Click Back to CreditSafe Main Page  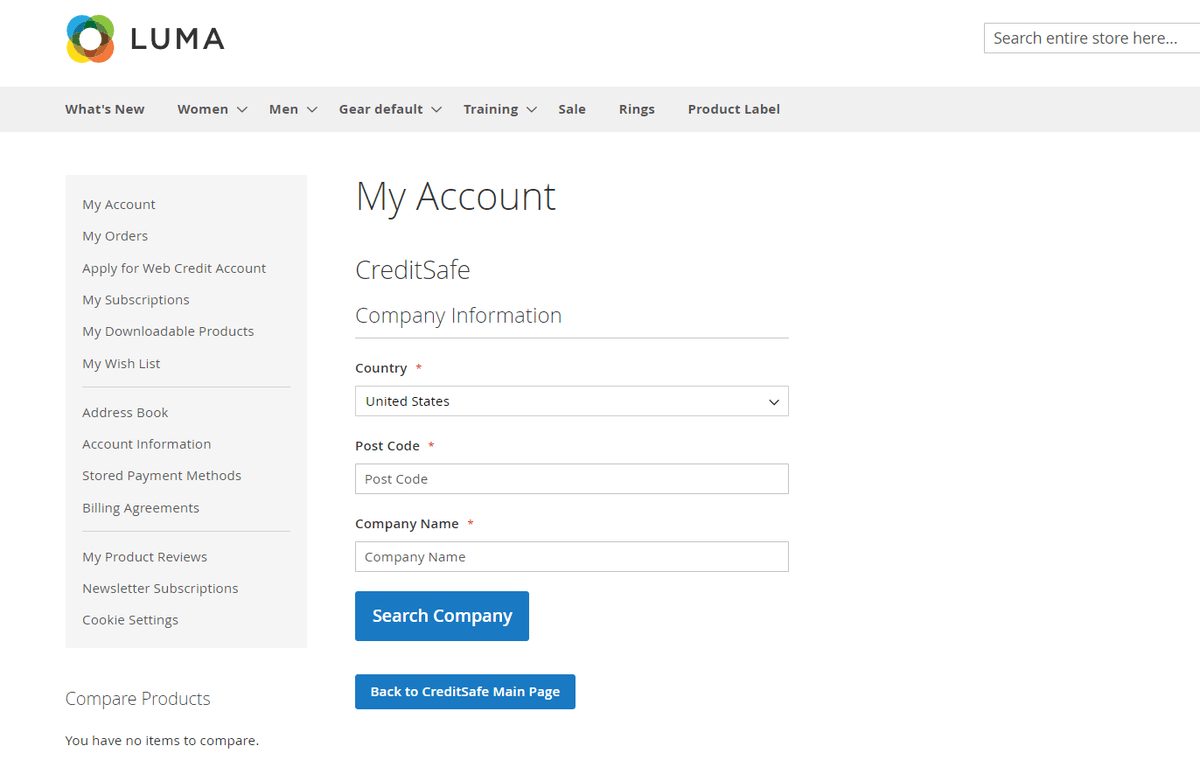(465, 691)
